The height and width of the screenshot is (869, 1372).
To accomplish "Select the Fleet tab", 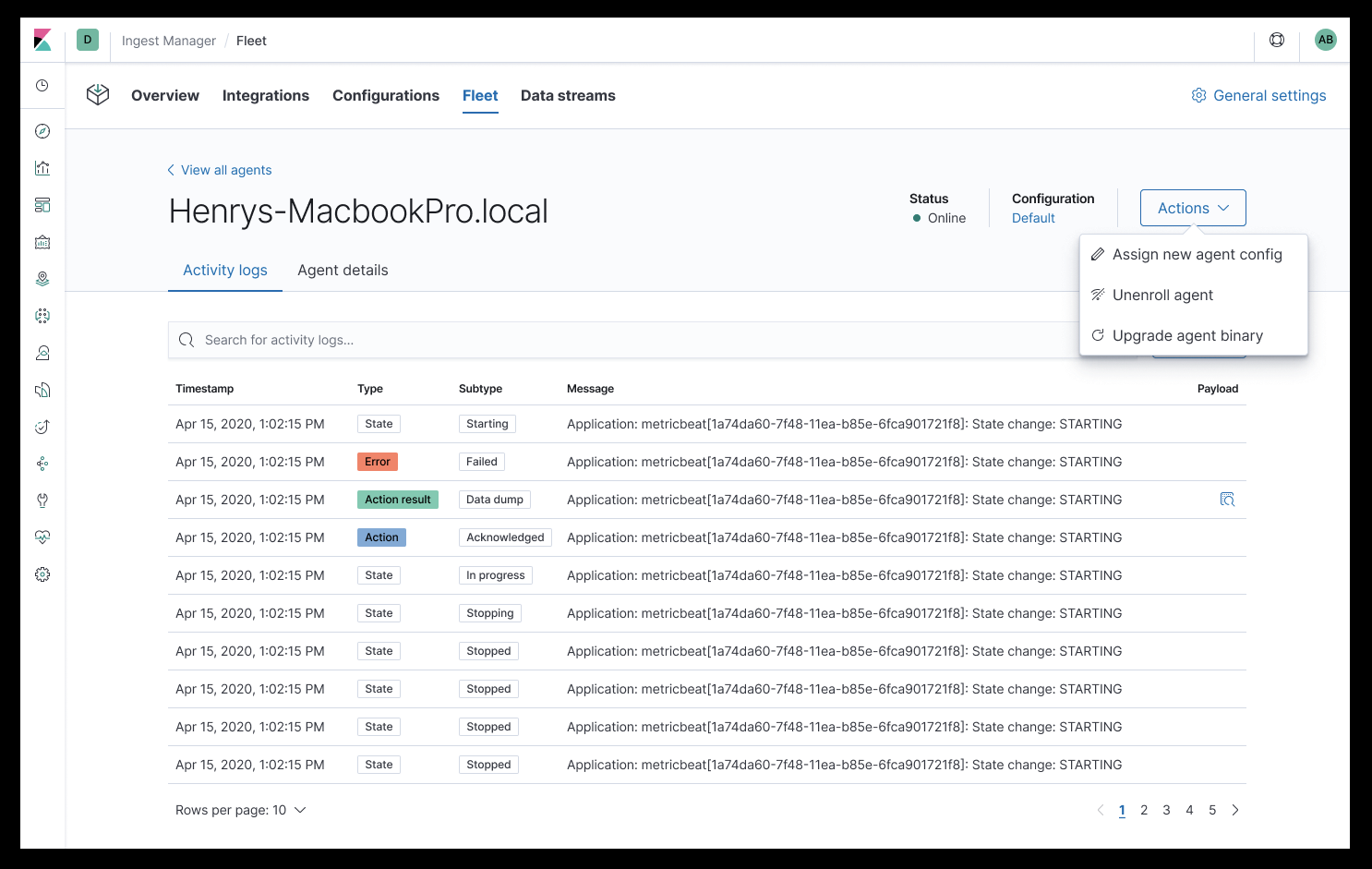I will 480,95.
